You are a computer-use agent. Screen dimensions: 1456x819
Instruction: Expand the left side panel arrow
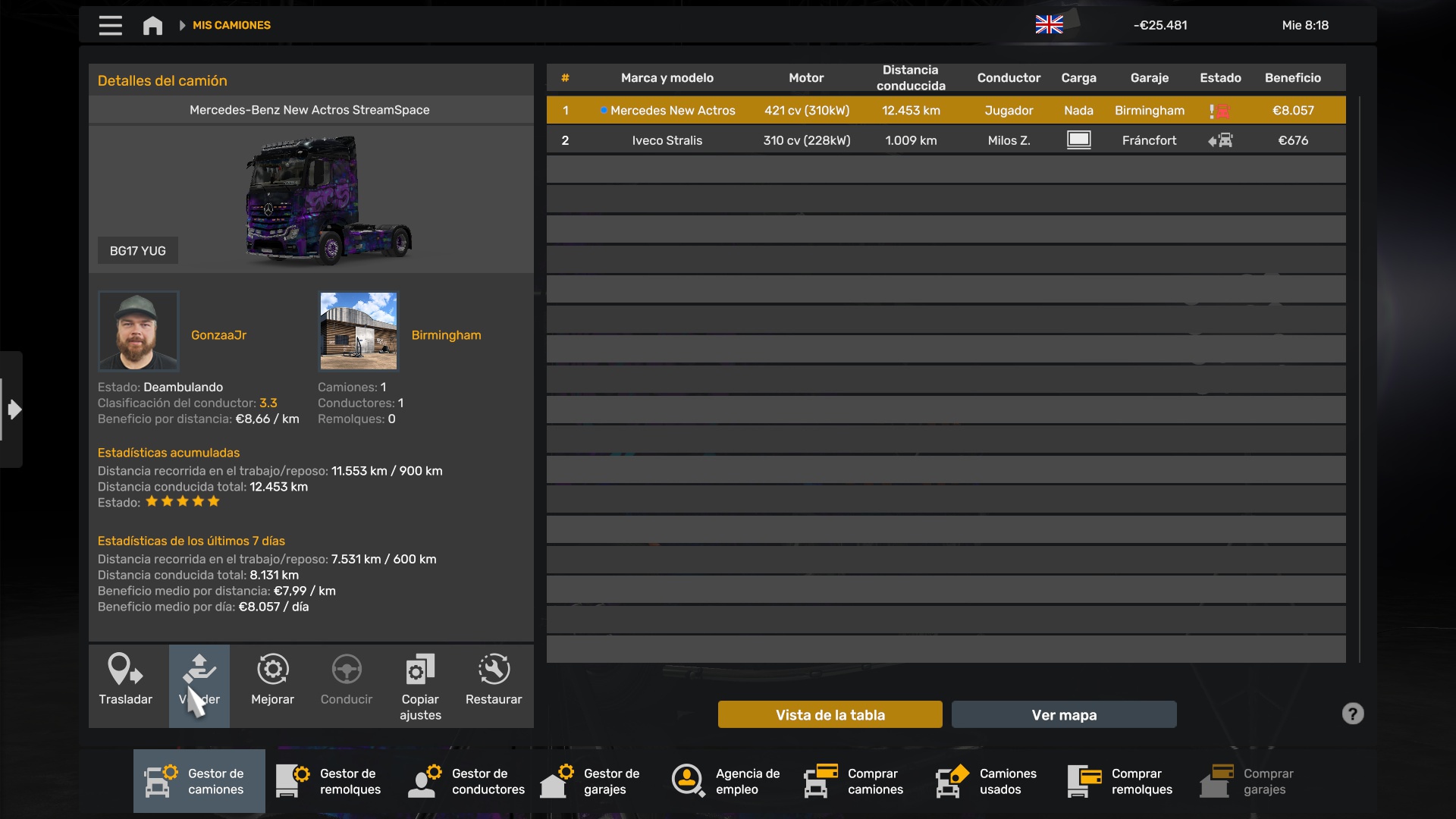point(14,409)
